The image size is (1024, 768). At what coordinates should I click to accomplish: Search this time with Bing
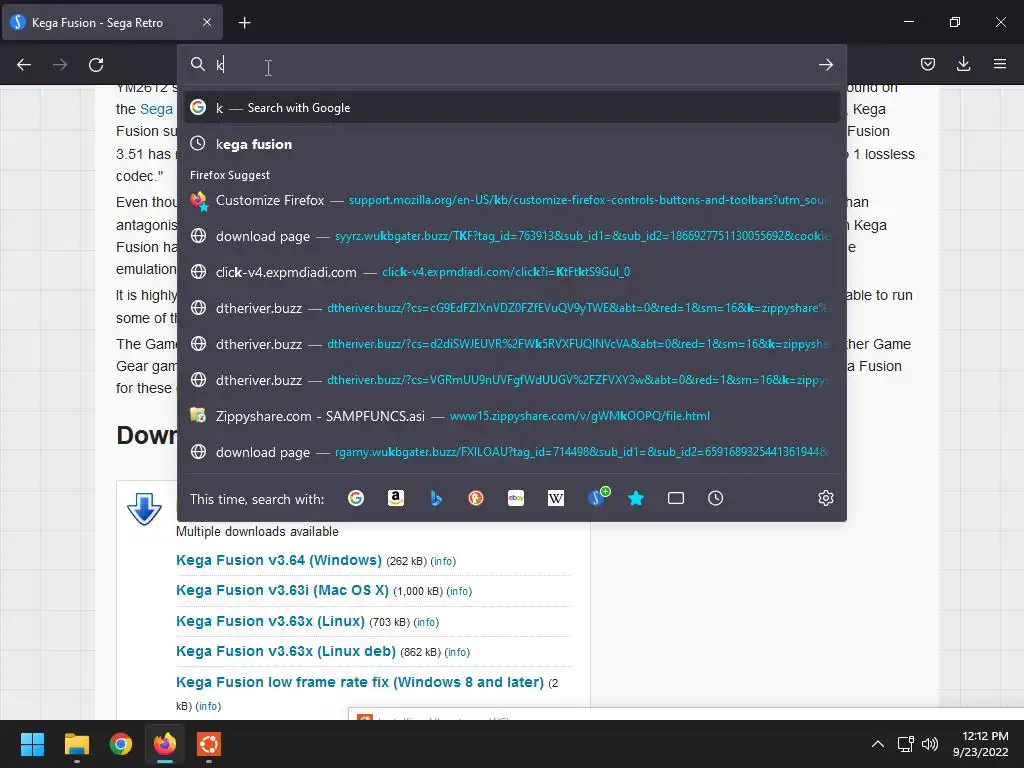(436, 498)
